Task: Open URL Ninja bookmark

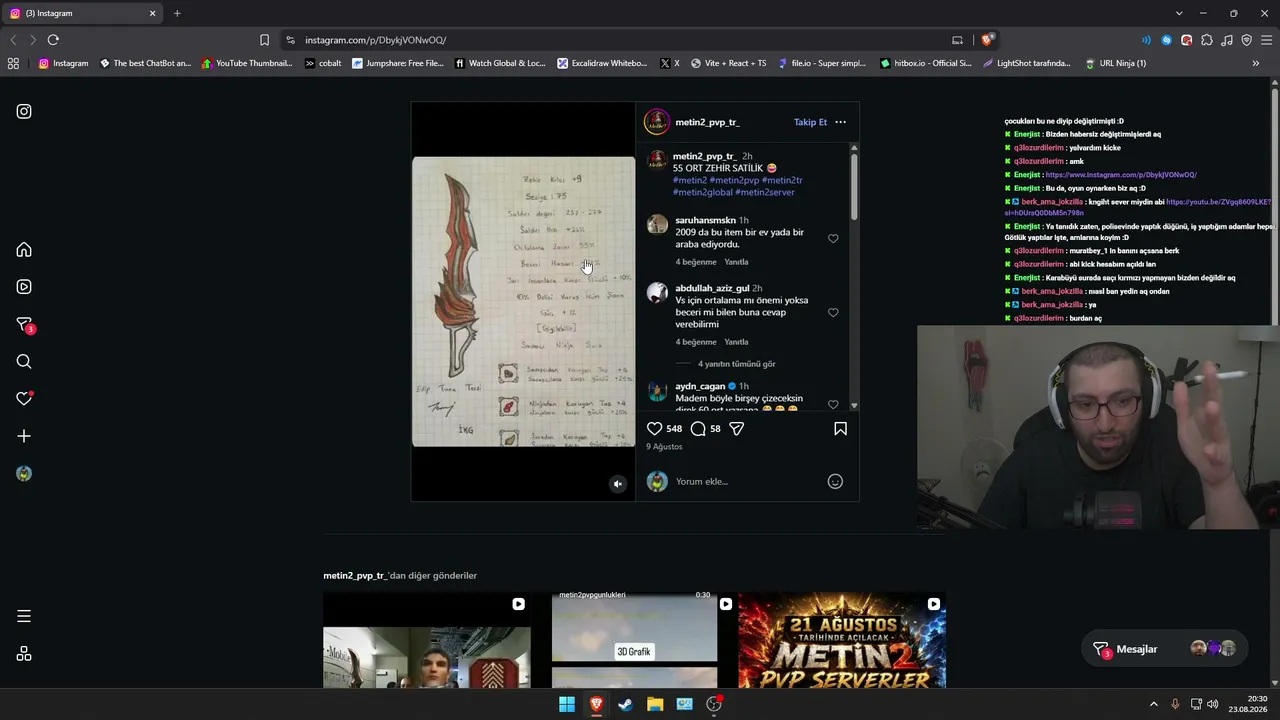Action: pos(1115,63)
